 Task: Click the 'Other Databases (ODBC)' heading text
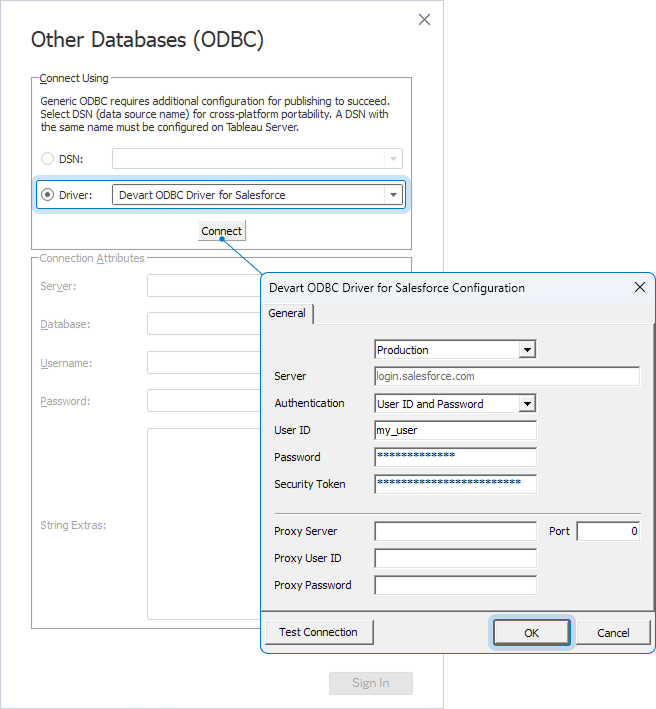[147, 40]
